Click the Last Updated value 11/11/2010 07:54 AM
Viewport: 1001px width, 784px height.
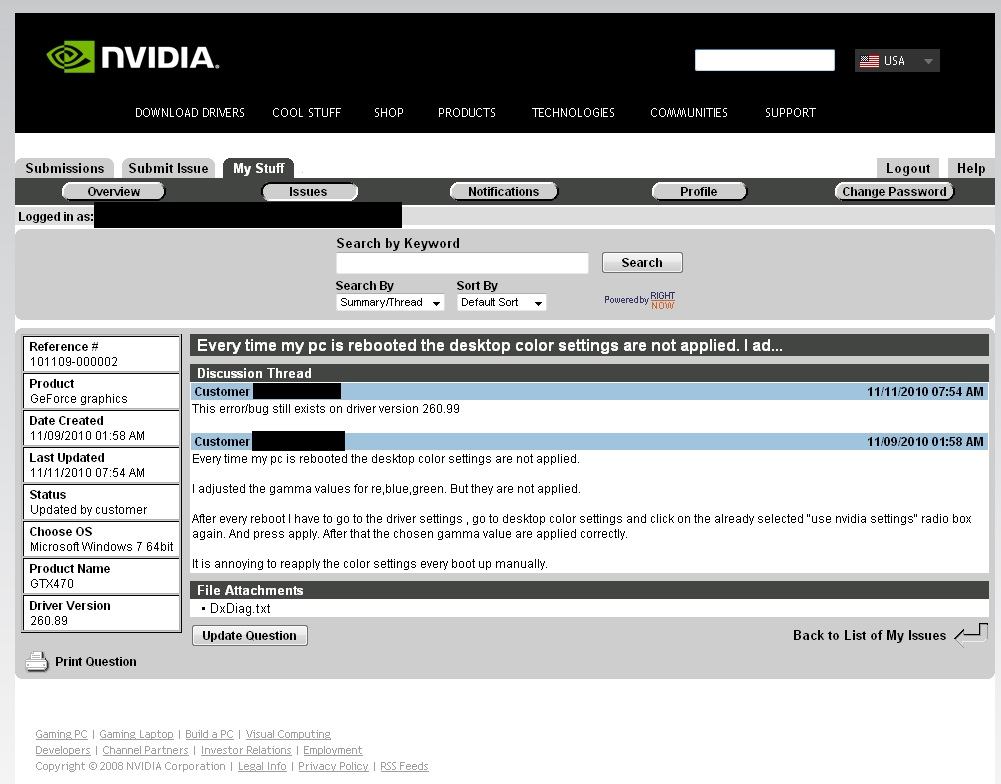(x=87, y=473)
